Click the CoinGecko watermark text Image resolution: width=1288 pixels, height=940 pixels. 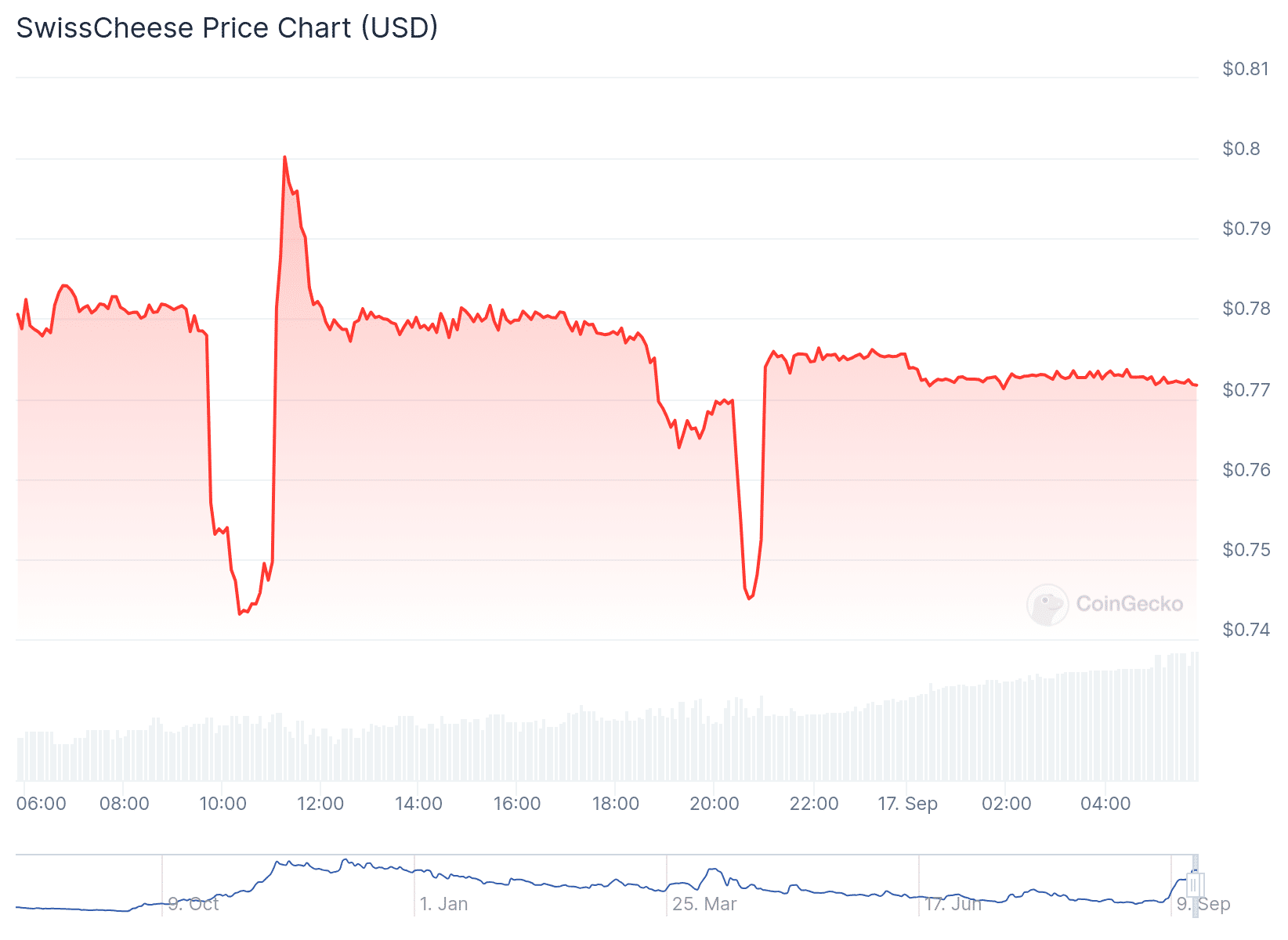pyautogui.click(x=1129, y=604)
